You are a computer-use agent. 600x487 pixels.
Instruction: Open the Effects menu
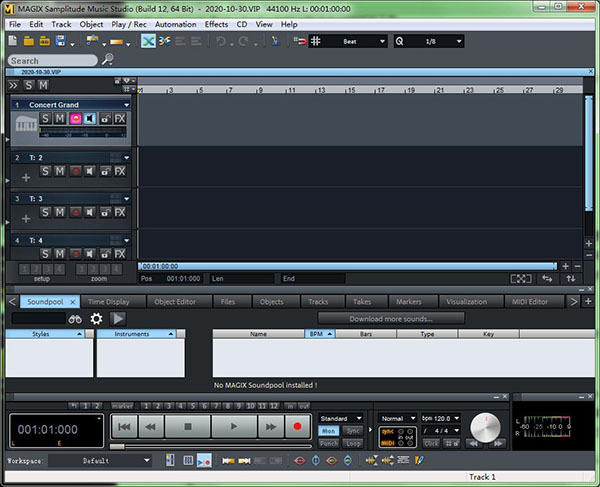pyautogui.click(x=216, y=24)
